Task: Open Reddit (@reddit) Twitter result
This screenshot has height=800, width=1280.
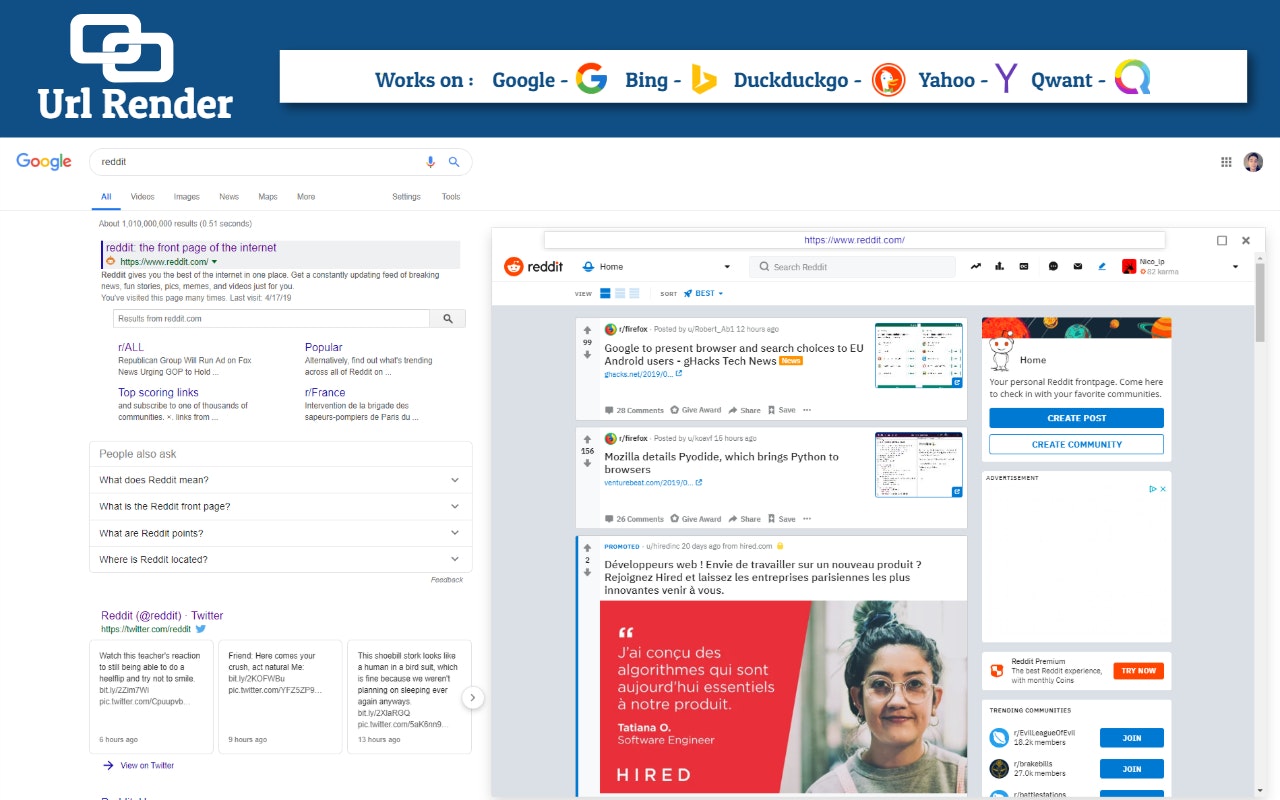Action: (x=162, y=616)
